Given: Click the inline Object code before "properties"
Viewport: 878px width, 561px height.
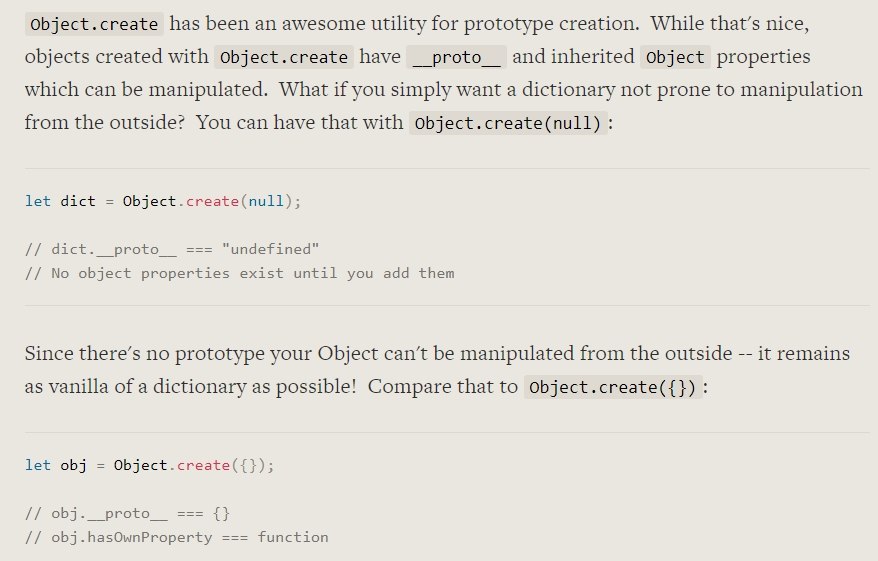Looking at the screenshot, I should [675, 57].
